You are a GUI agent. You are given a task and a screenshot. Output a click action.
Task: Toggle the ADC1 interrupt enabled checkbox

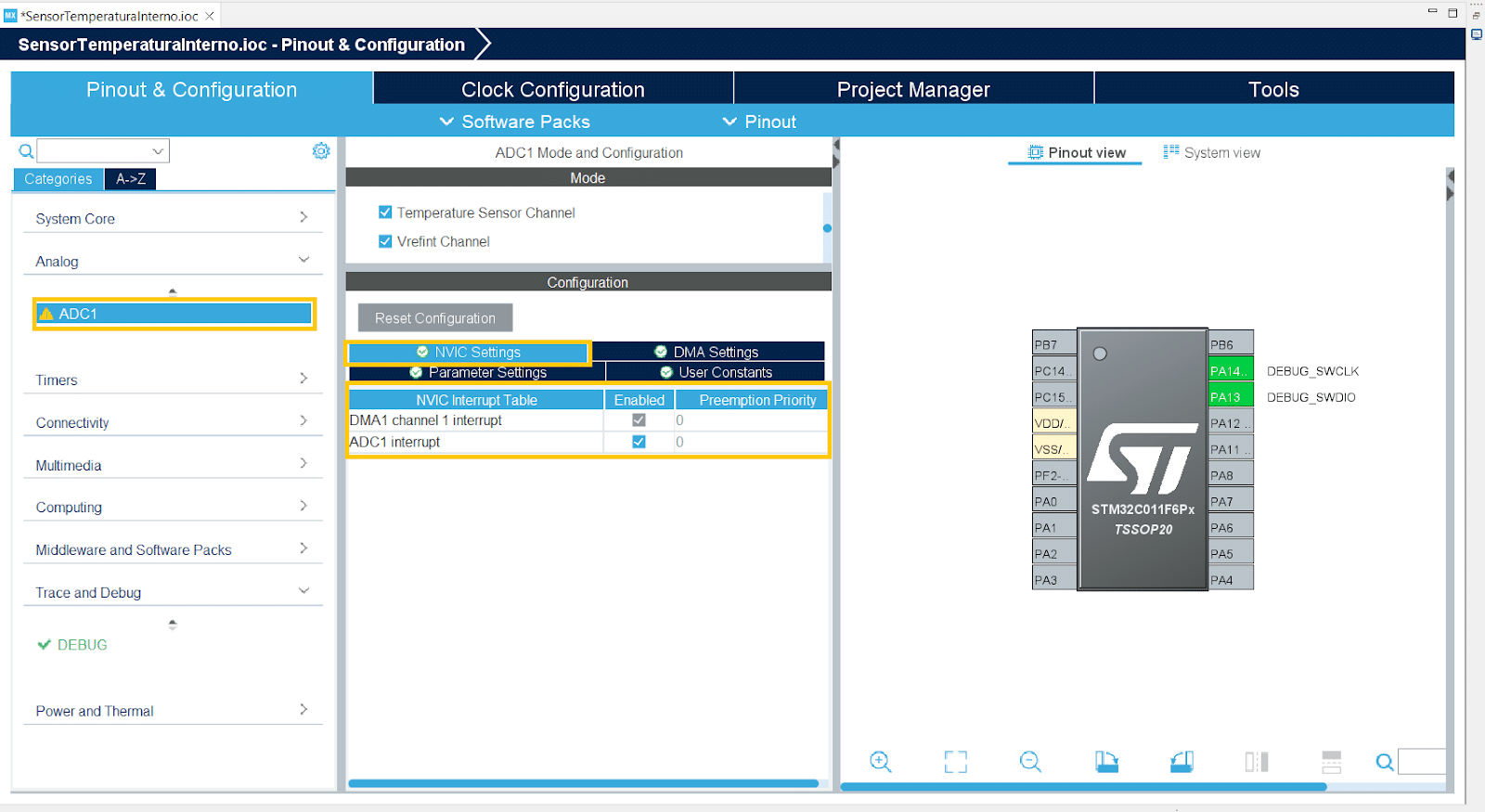639,442
